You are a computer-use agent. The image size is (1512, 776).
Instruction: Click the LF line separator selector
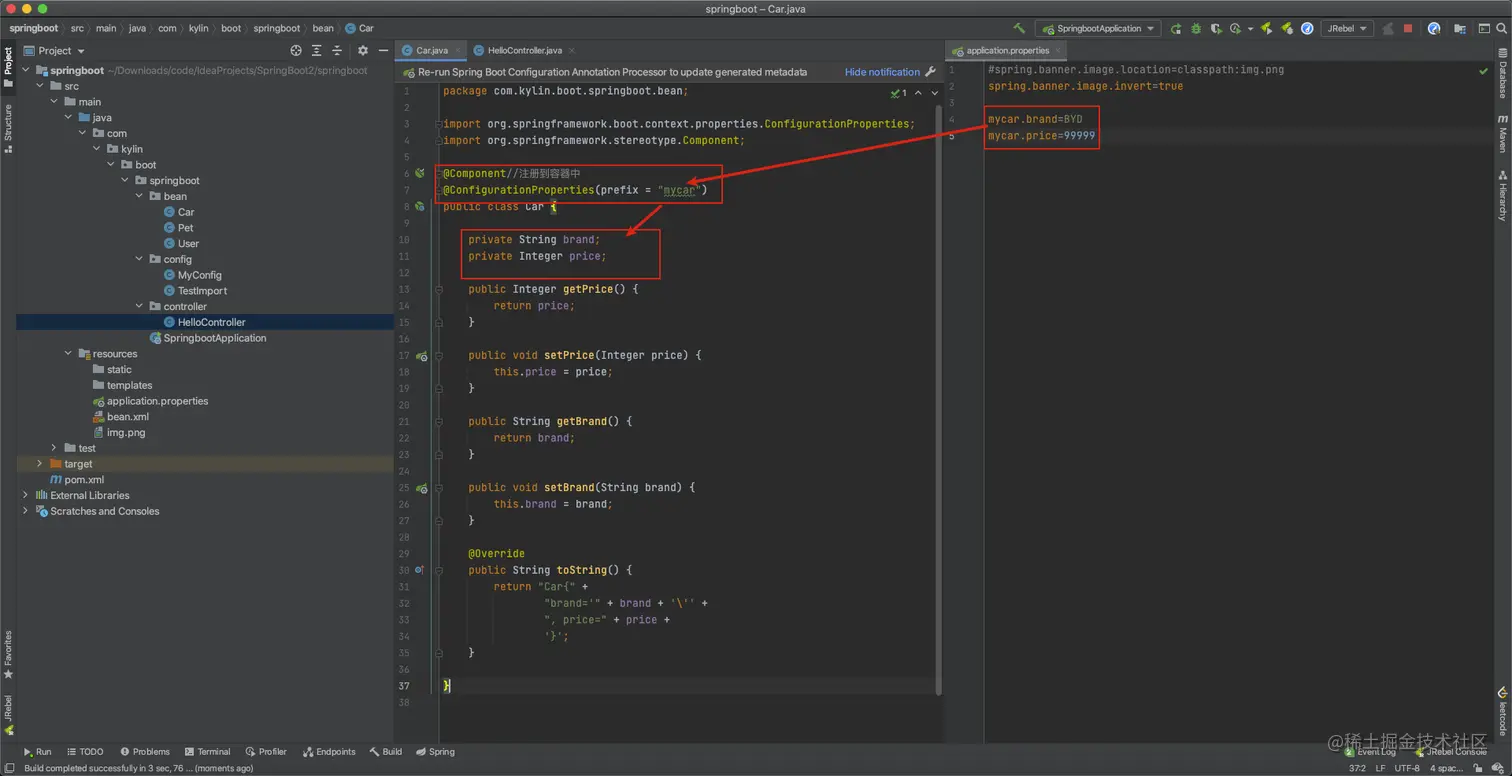tap(1379, 769)
